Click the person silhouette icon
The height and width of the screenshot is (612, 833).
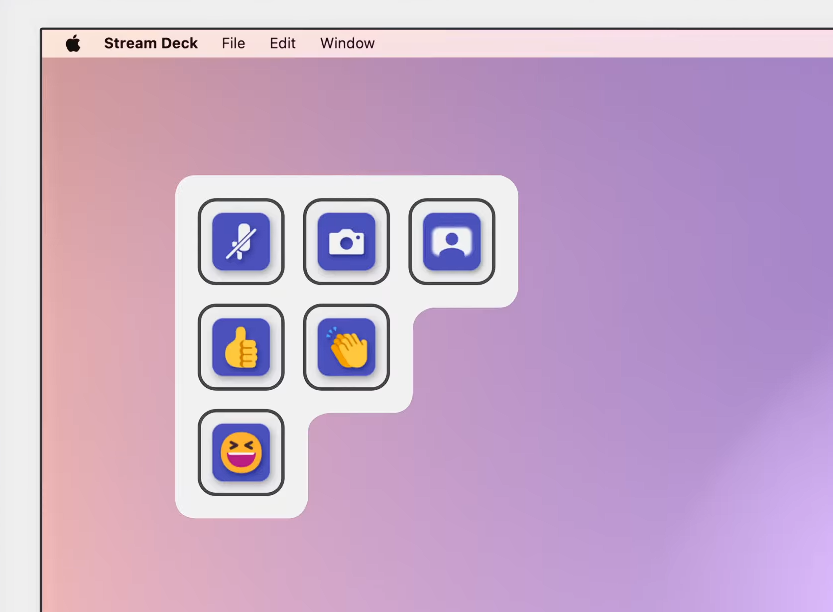[x=452, y=242]
